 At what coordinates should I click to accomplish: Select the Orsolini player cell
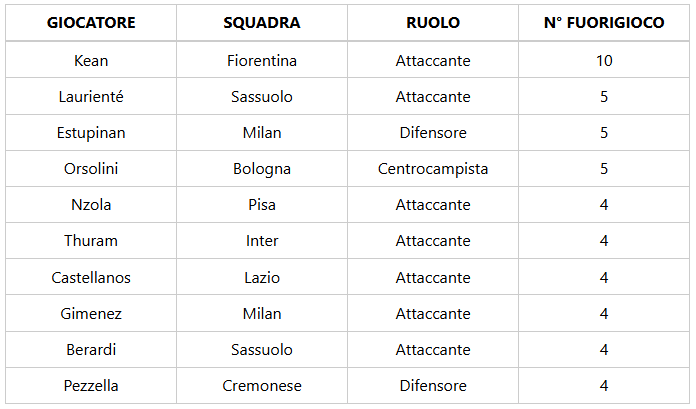pyautogui.click(x=91, y=169)
